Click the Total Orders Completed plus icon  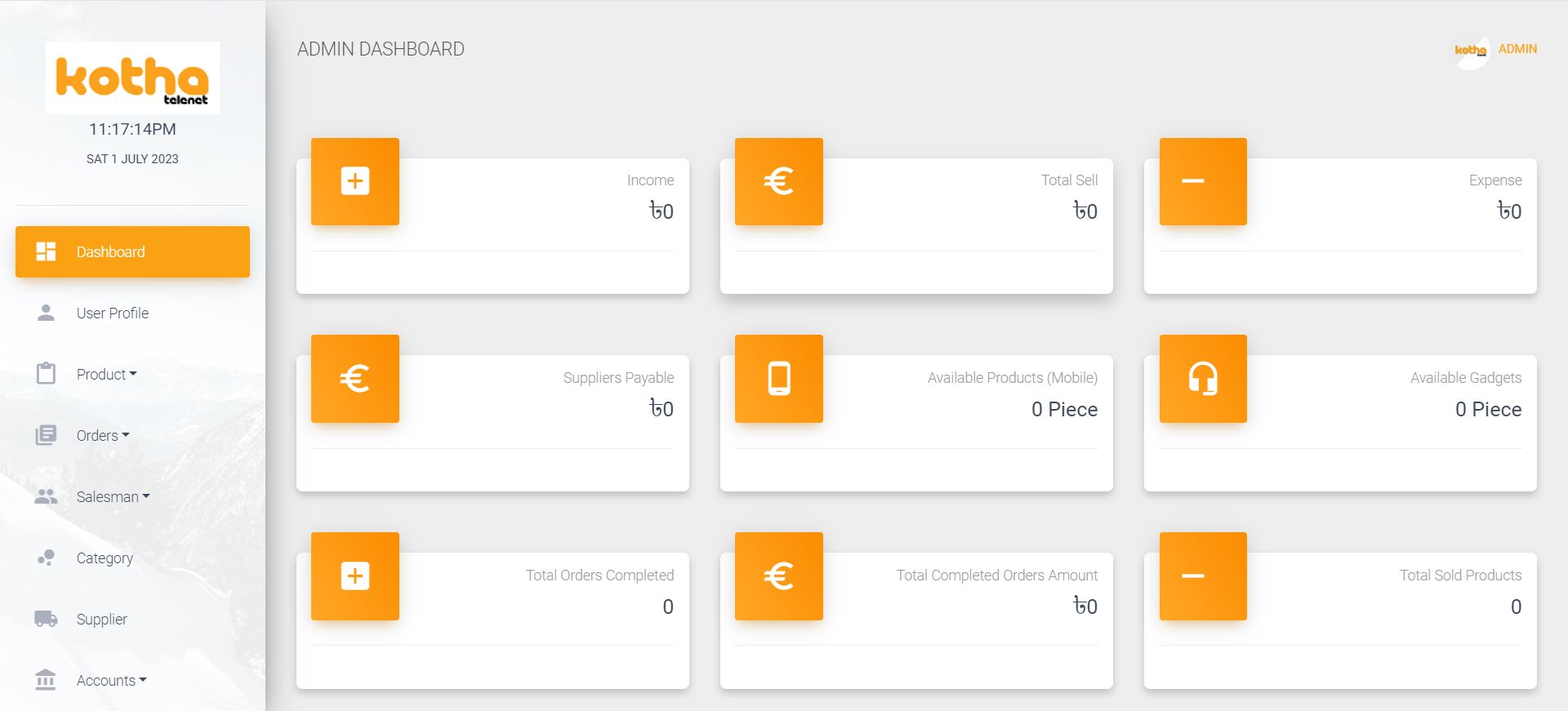(x=355, y=576)
